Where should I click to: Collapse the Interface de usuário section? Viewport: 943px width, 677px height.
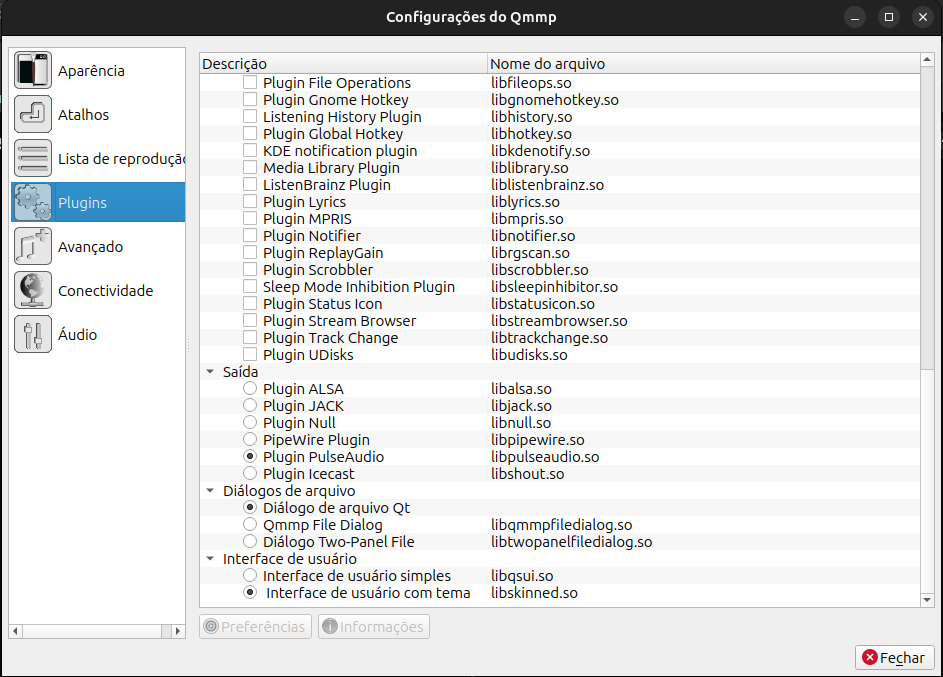[209, 558]
